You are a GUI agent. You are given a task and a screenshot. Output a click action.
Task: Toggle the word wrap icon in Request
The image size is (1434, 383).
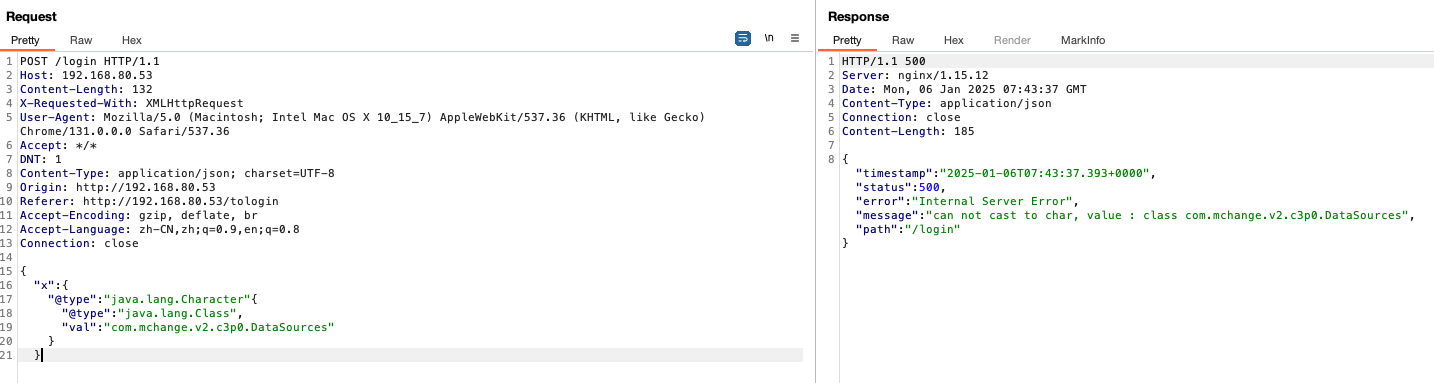point(743,38)
